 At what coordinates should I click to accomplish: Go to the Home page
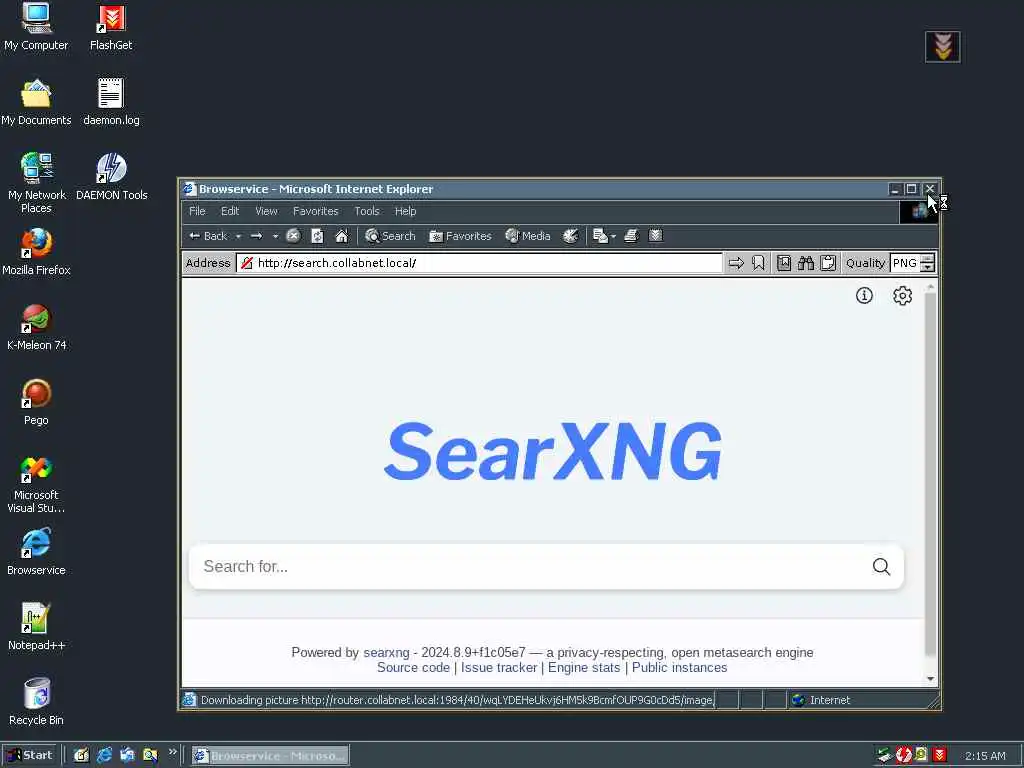pyautogui.click(x=342, y=236)
